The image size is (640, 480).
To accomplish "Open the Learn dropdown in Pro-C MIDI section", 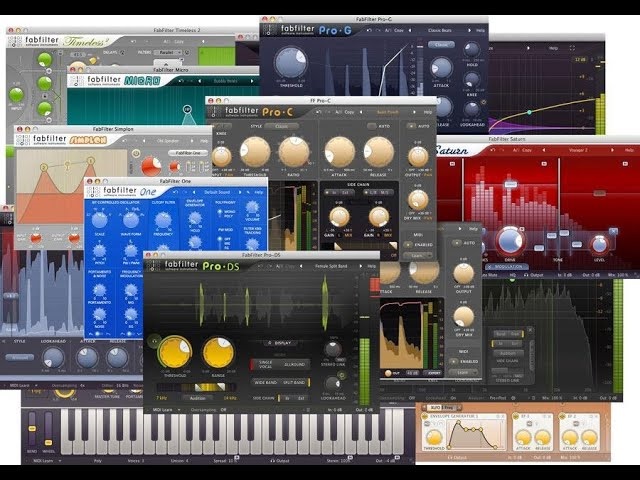I will pos(418,256).
